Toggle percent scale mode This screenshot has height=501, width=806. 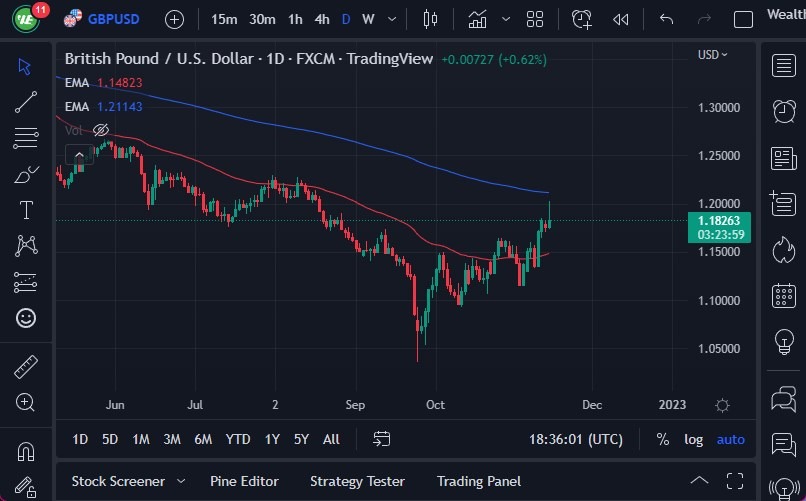(662, 439)
